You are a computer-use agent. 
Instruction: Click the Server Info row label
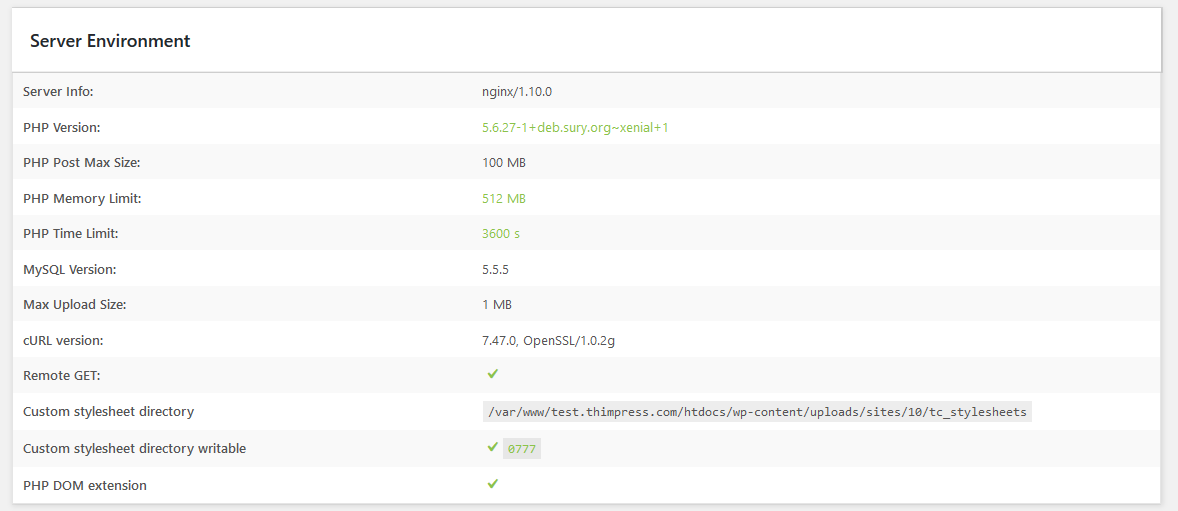click(x=58, y=92)
